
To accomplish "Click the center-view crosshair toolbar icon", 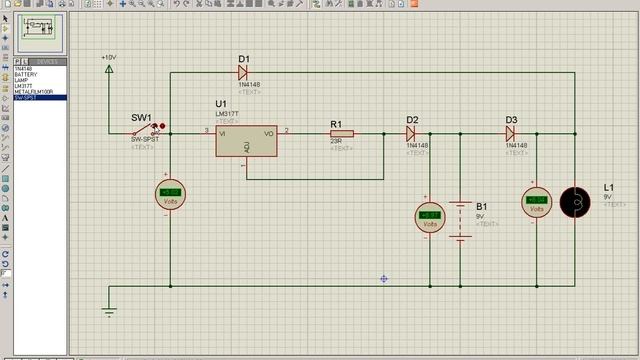I will (122, 4).
